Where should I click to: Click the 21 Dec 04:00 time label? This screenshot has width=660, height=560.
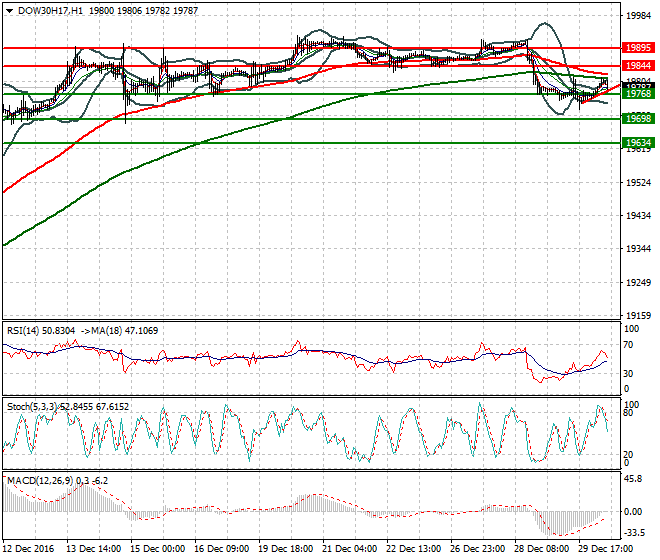coord(349,549)
